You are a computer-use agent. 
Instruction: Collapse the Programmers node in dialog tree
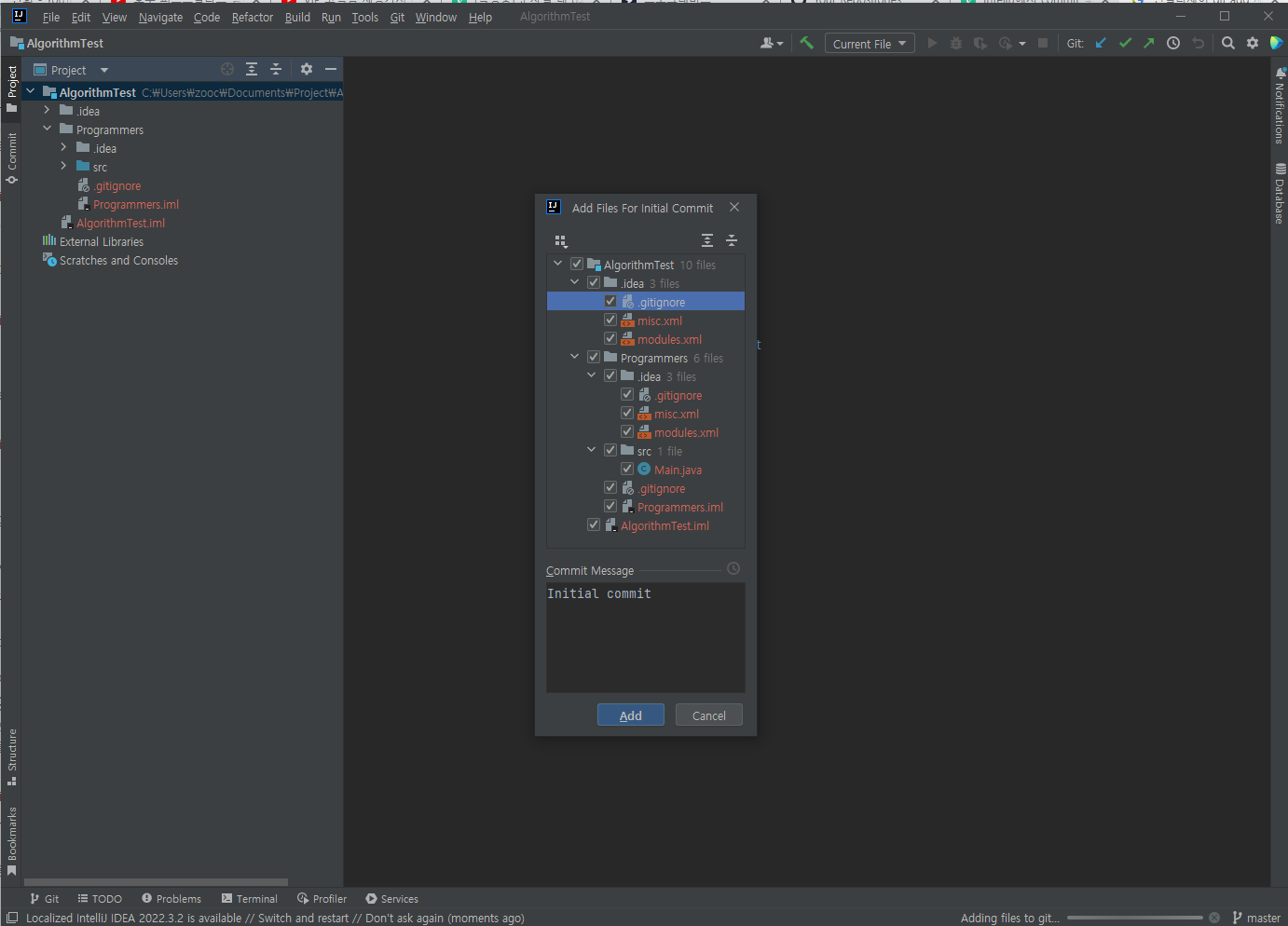tap(575, 357)
